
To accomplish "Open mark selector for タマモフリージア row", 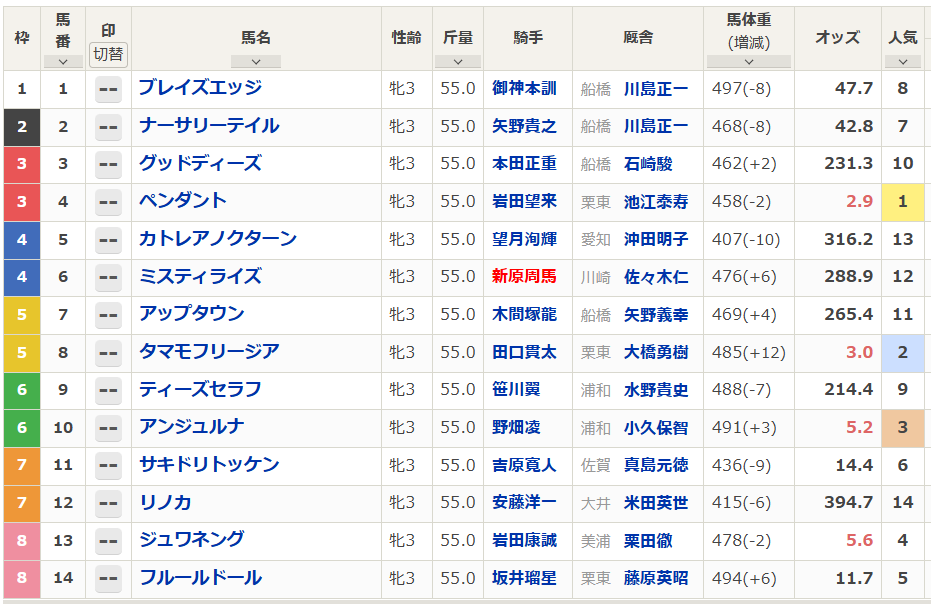I will (108, 353).
